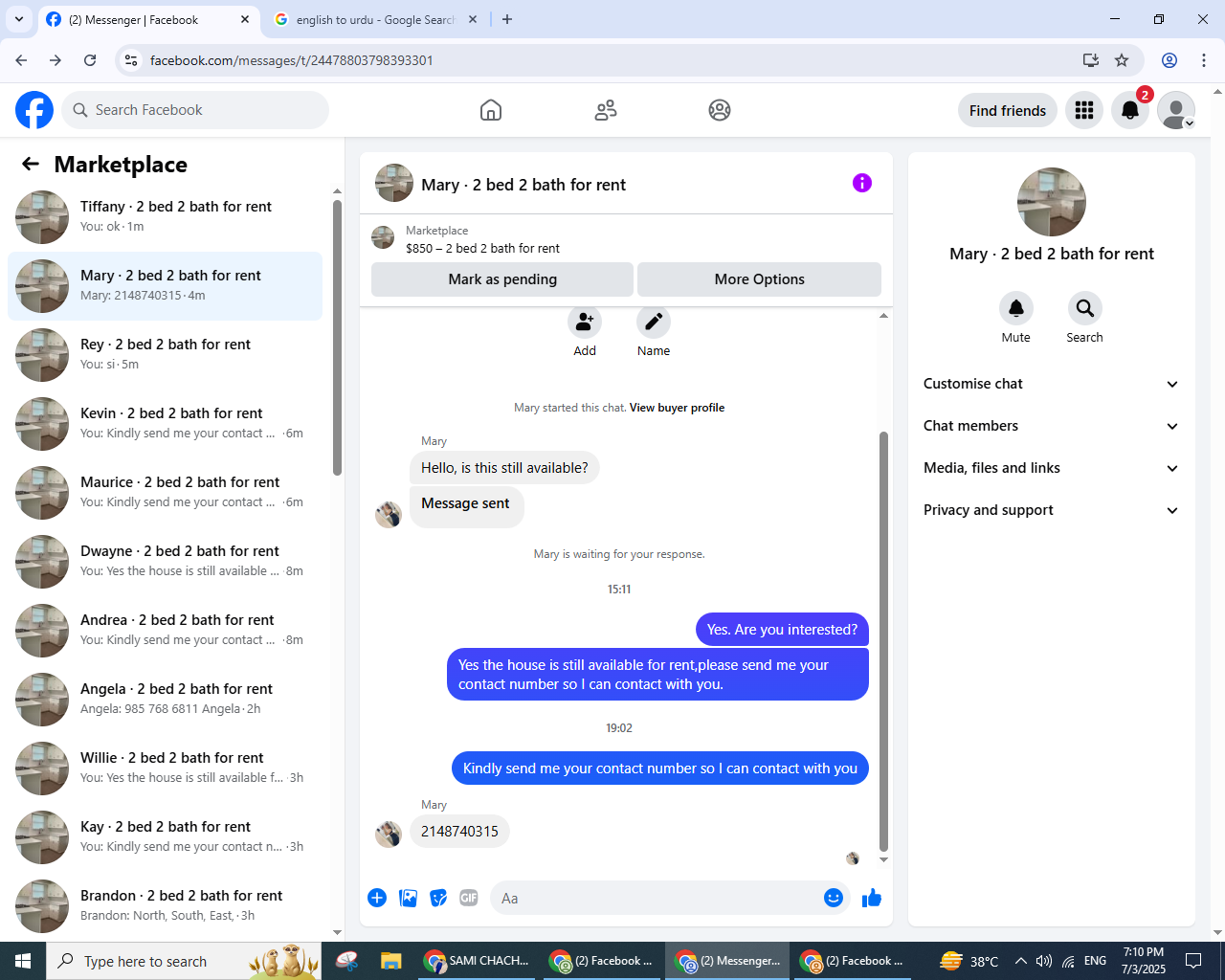Open View buyer profile link
Image resolution: width=1225 pixels, height=980 pixels.
677,408
